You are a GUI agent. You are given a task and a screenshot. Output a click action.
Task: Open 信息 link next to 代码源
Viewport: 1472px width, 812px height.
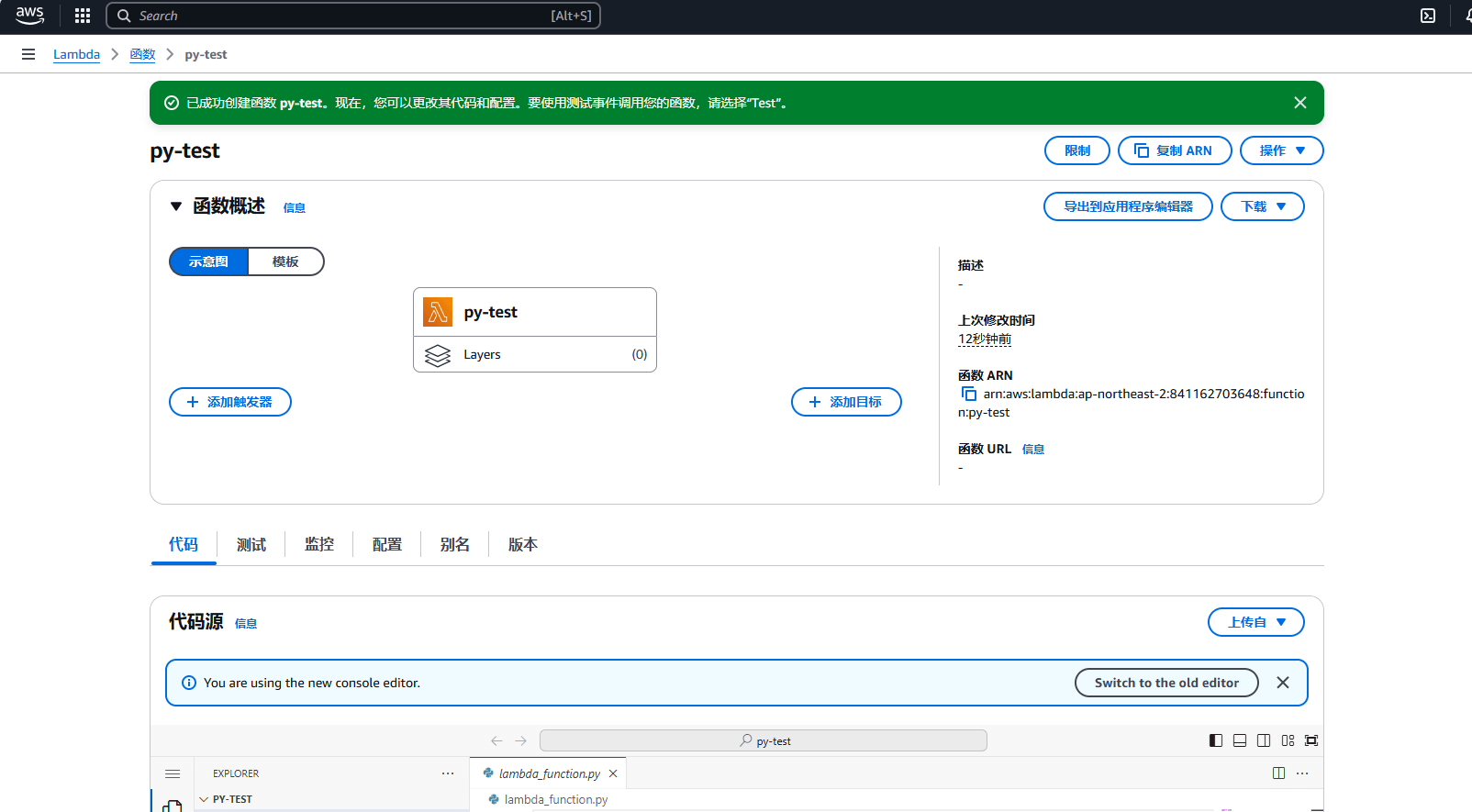246,624
